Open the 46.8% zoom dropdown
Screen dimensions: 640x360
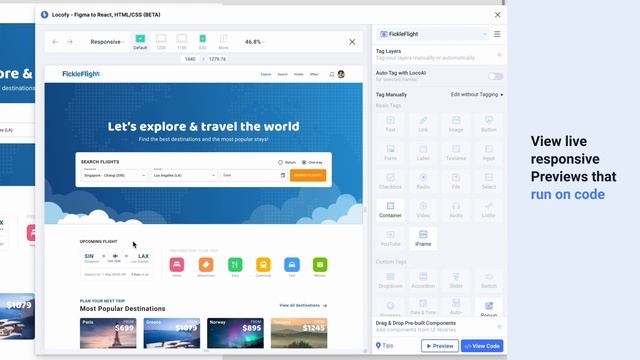click(254, 42)
